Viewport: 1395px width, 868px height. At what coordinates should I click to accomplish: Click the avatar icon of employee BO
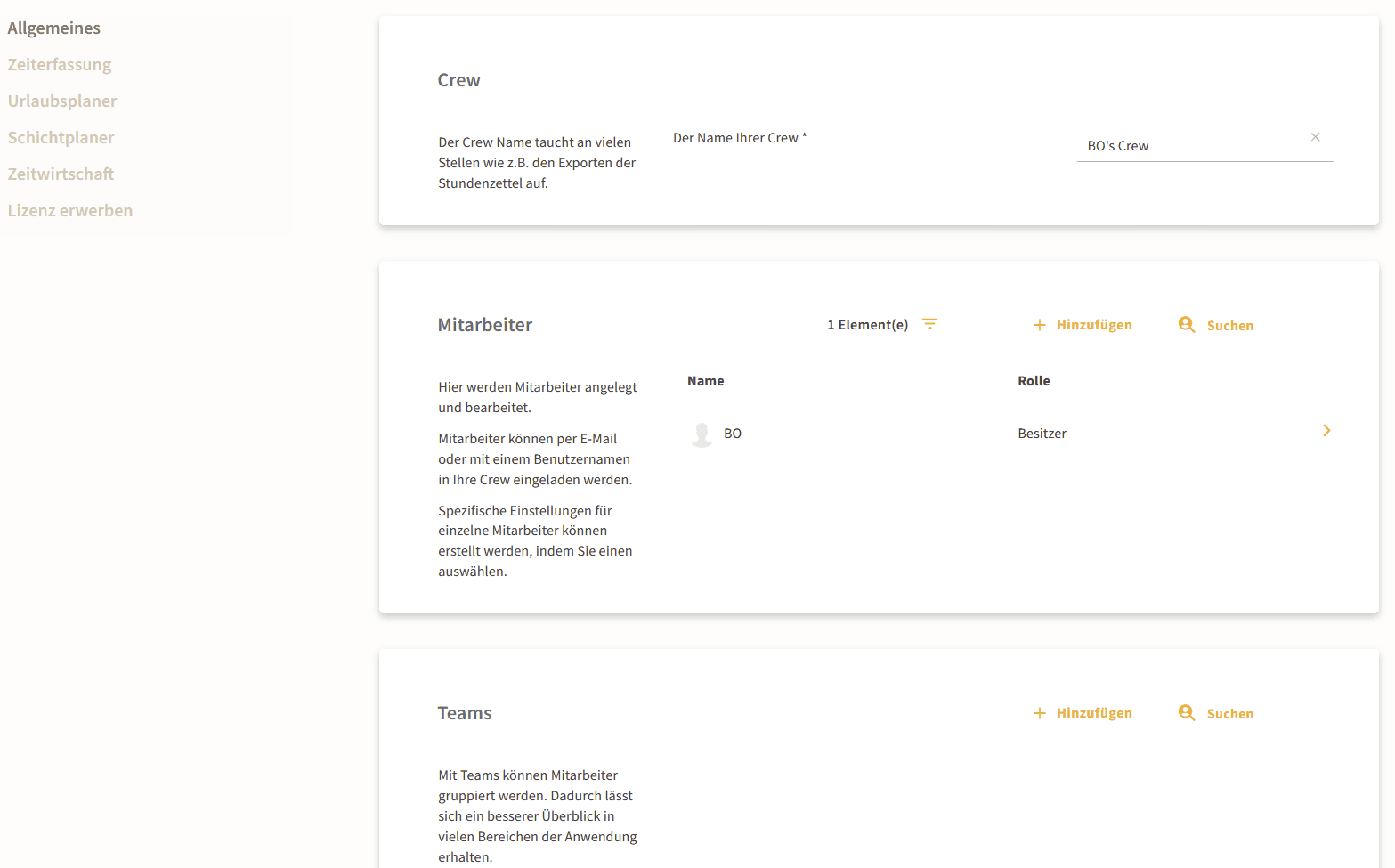click(x=702, y=434)
